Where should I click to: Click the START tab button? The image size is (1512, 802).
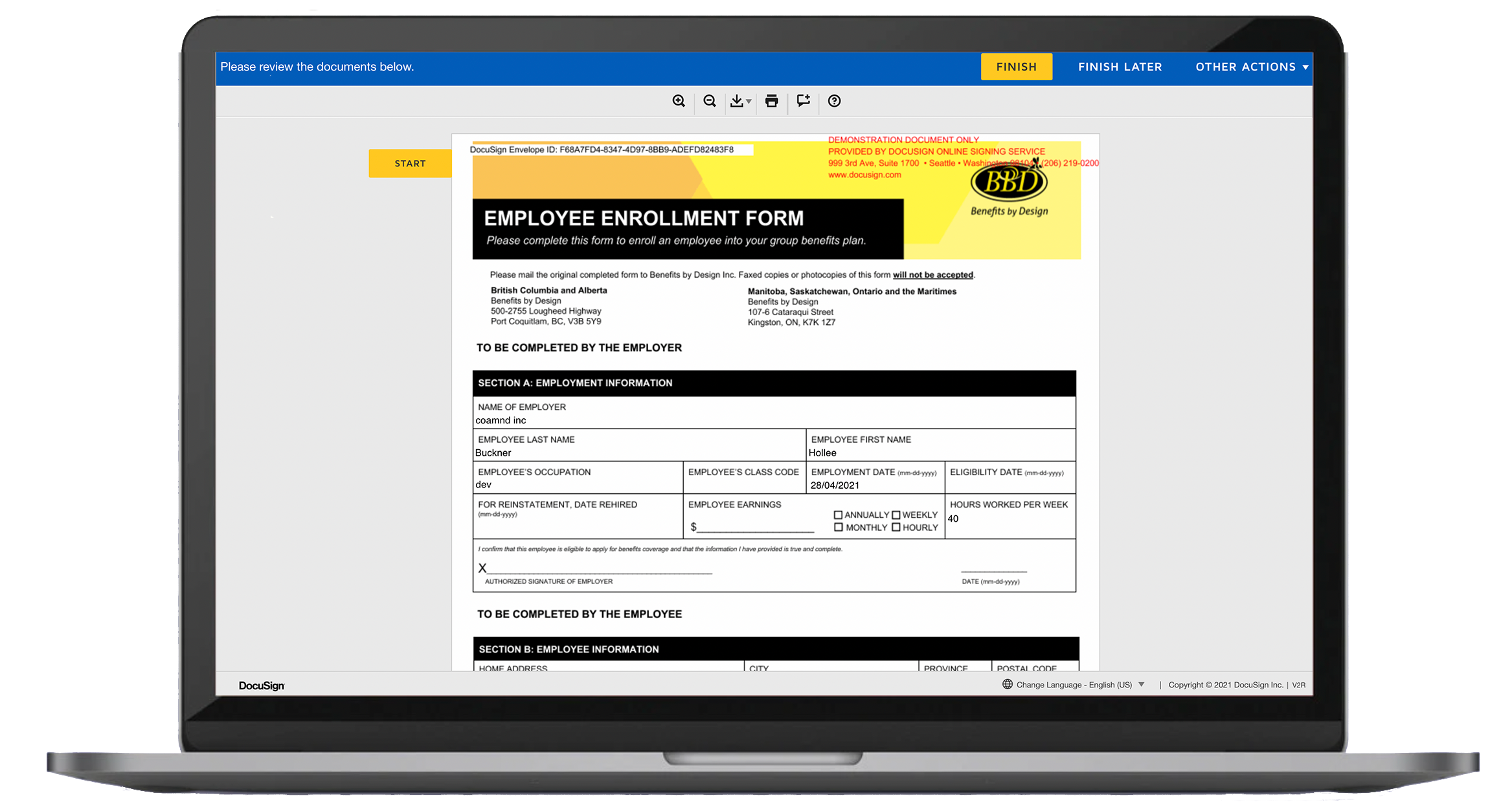point(410,163)
